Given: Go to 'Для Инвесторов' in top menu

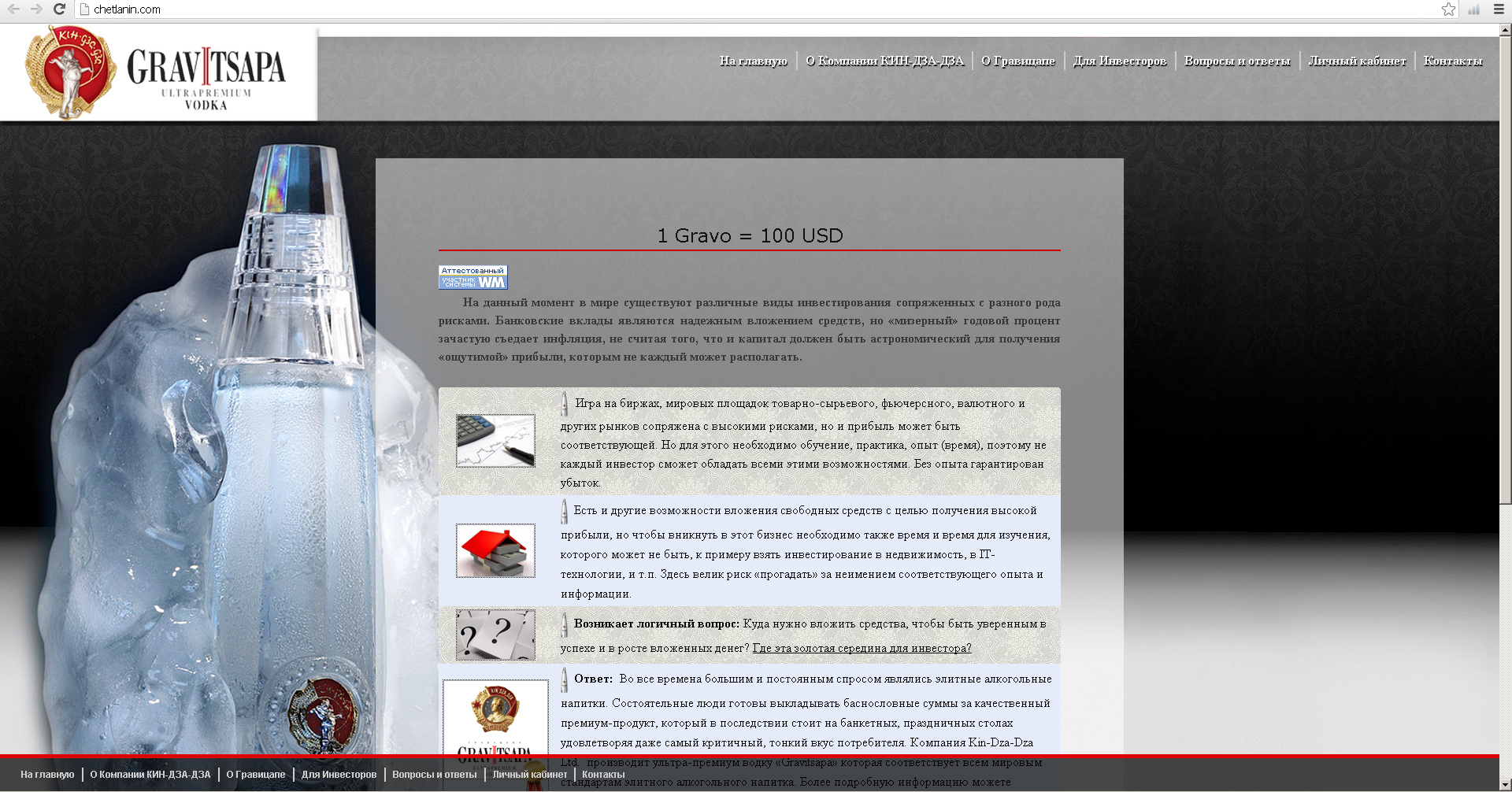Looking at the screenshot, I should click(1119, 61).
